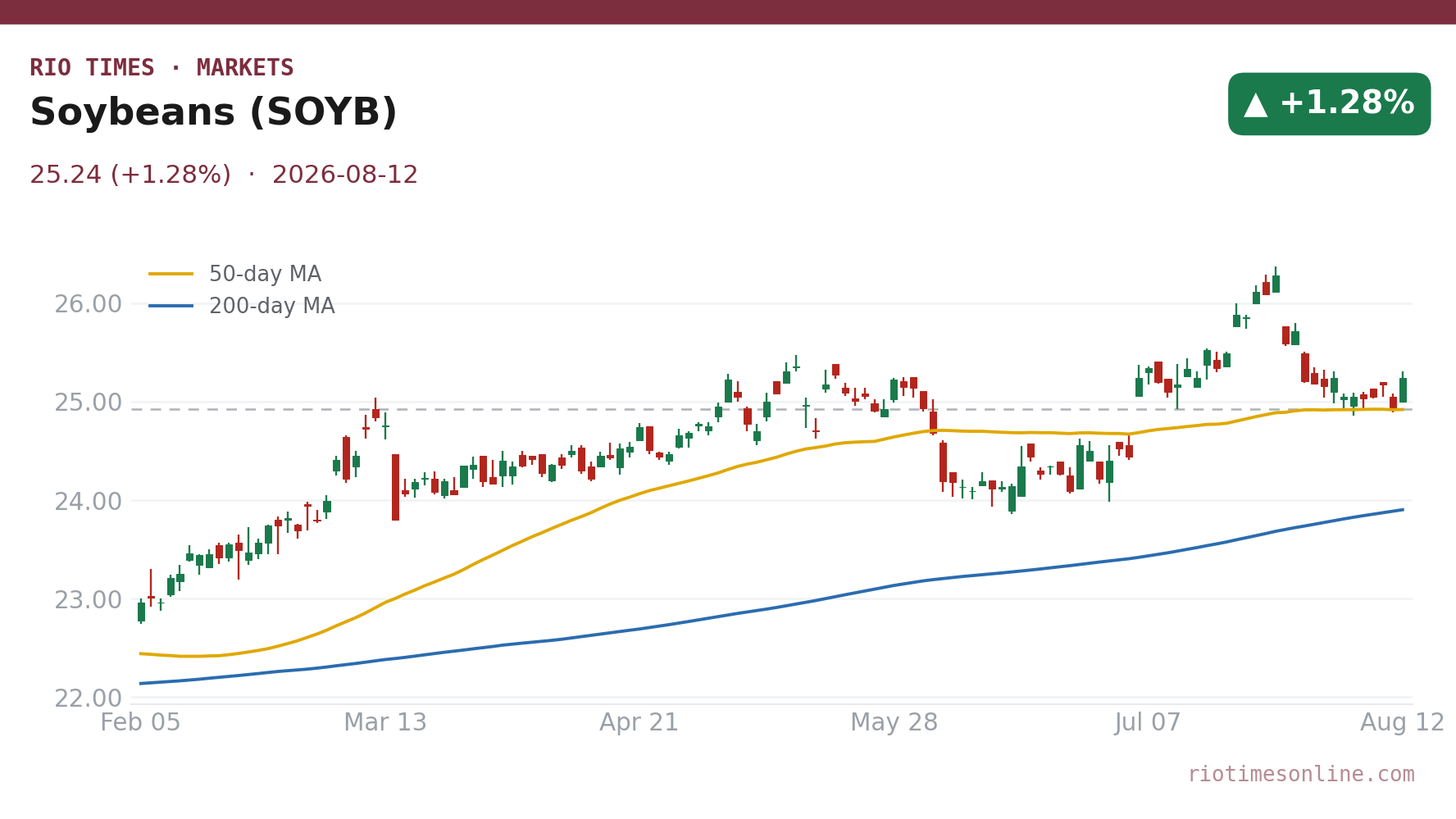
Task: Click the 25.00 y-axis label
Action: [88, 403]
